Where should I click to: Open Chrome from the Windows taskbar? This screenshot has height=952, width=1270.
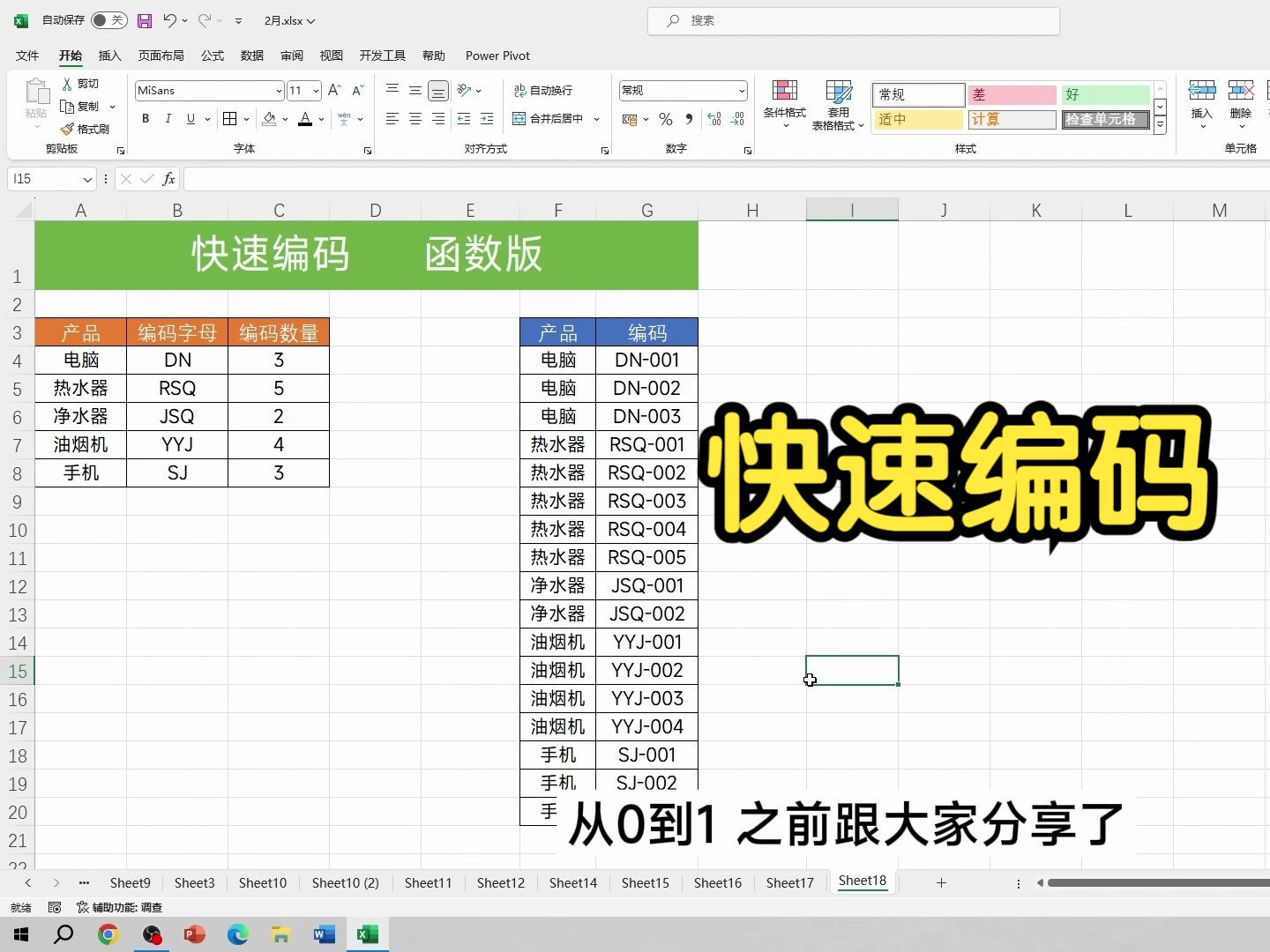(x=108, y=934)
